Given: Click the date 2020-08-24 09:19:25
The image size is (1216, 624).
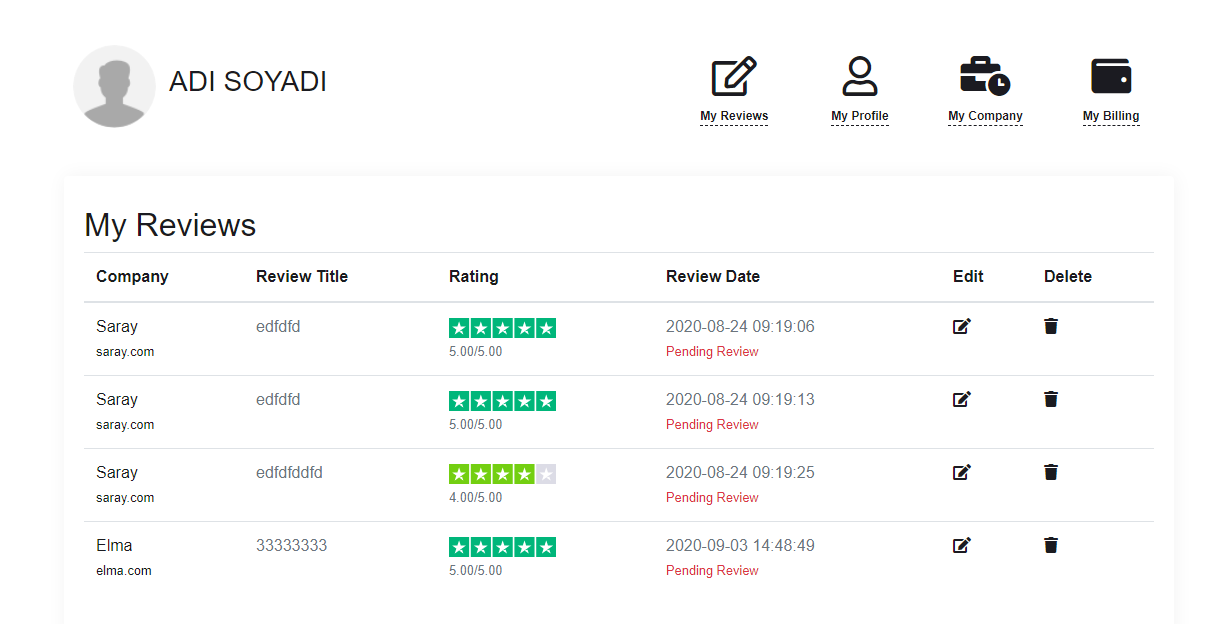Looking at the screenshot, I should [740, 473].
